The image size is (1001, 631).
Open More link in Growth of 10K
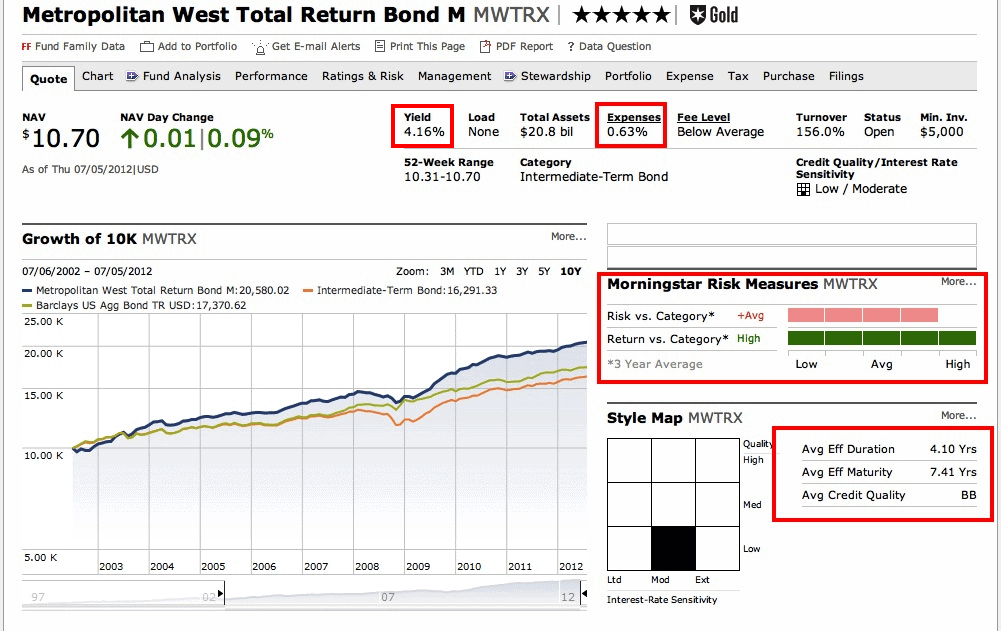point(568,236)
